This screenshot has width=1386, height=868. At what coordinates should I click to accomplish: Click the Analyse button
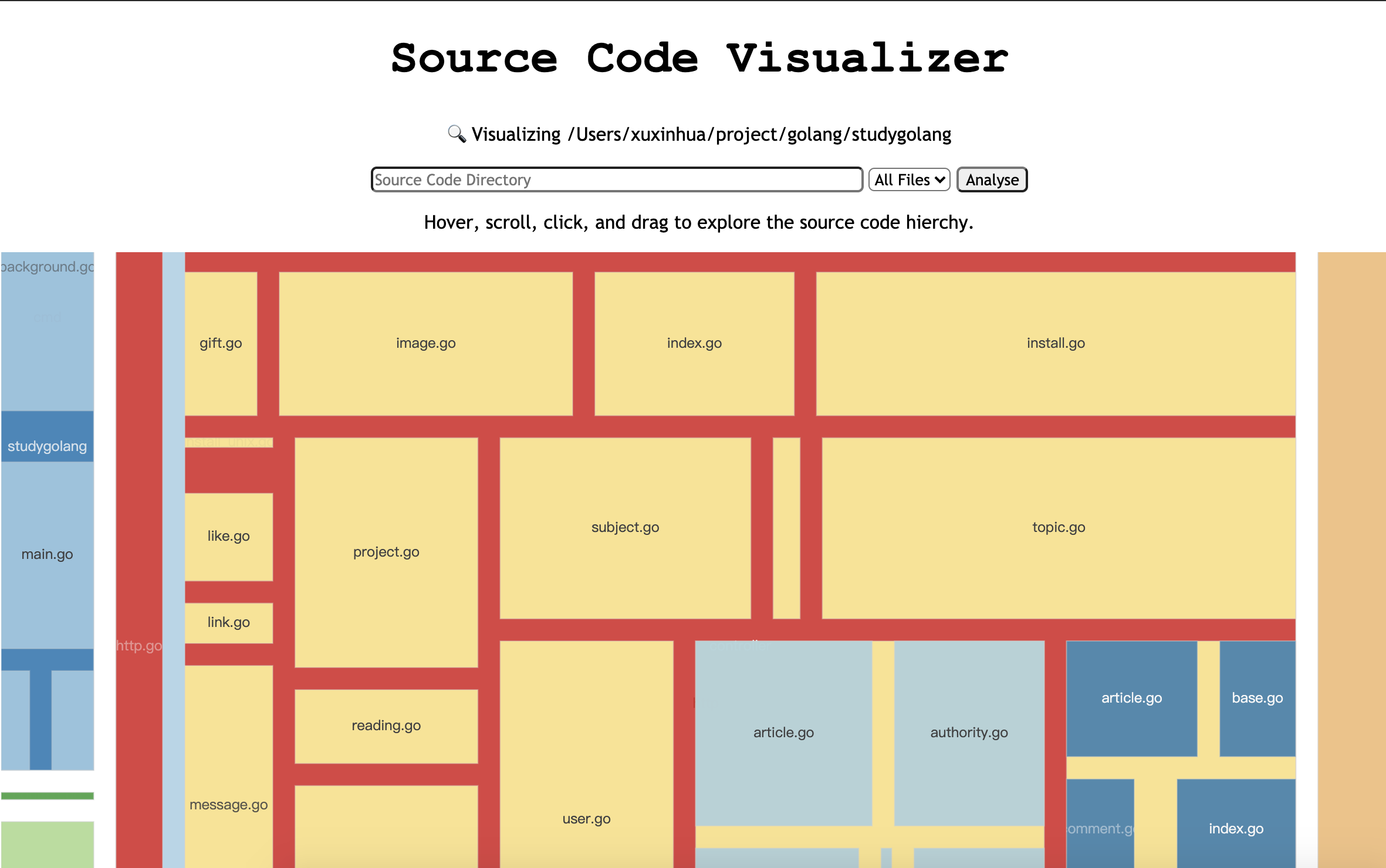click(992, 179)
